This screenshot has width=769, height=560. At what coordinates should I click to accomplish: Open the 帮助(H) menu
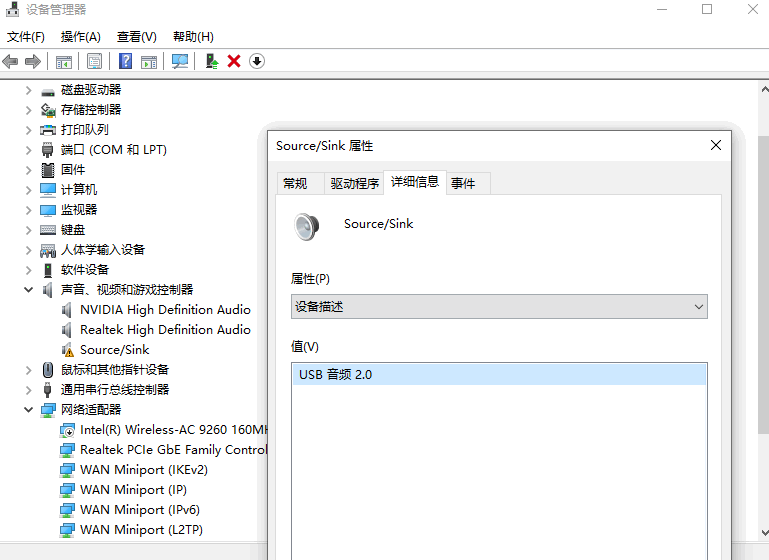tap(193, 37)
